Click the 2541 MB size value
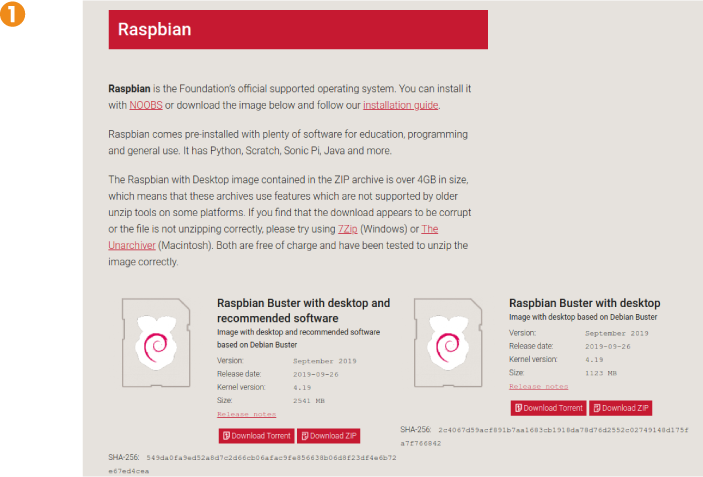This screenshot has width=703, height=477. [x=311, y=400]
